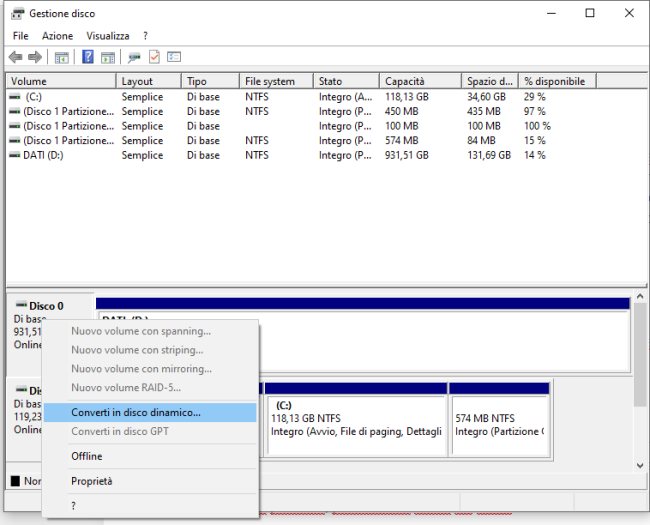Click the blue Help question mark icon

click(88, 57)
